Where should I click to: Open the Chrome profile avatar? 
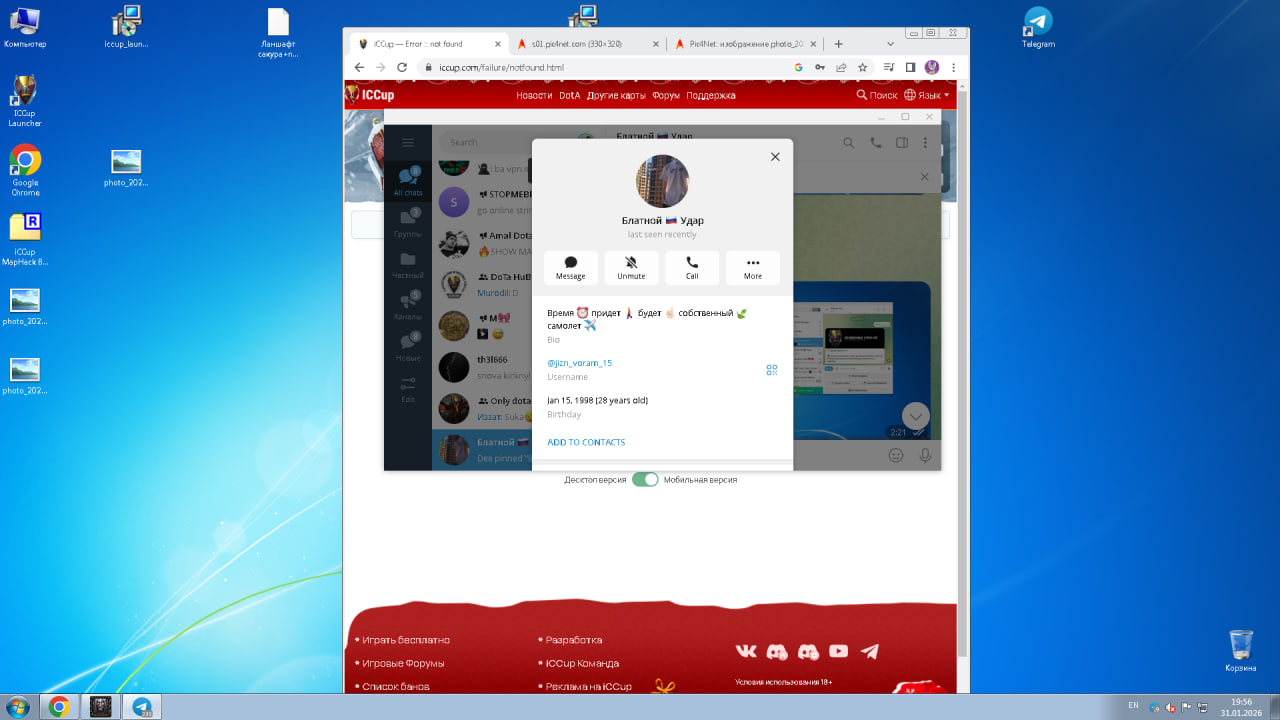[x=932, y=67]
